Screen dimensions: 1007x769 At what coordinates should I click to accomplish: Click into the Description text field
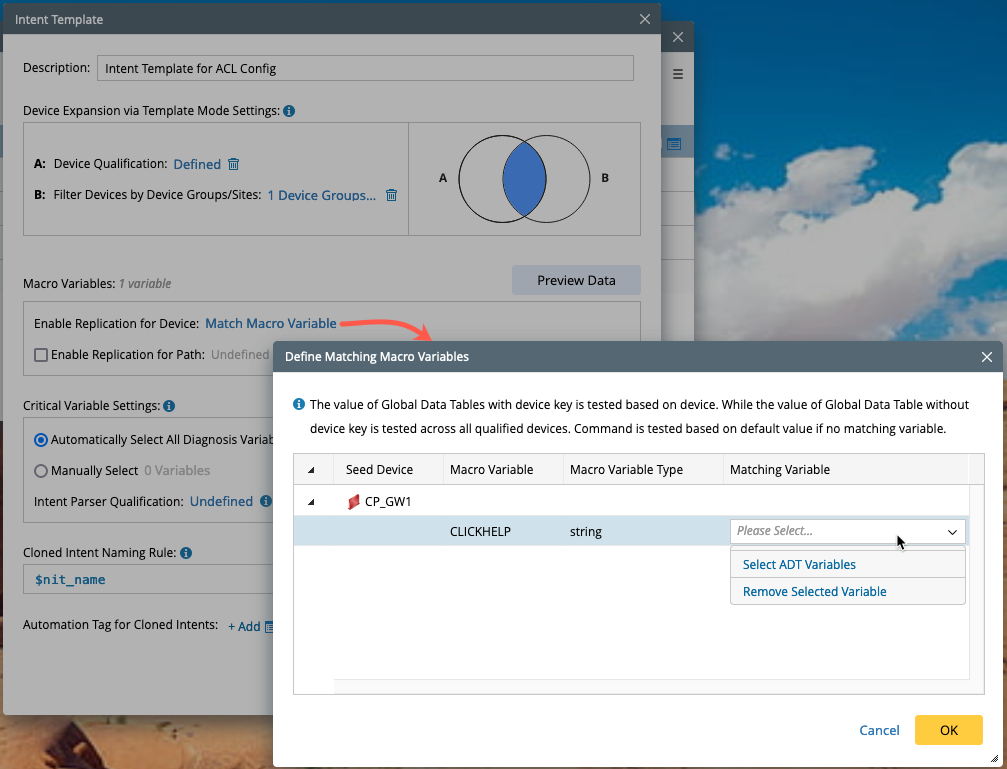click(x=365, y=68)
